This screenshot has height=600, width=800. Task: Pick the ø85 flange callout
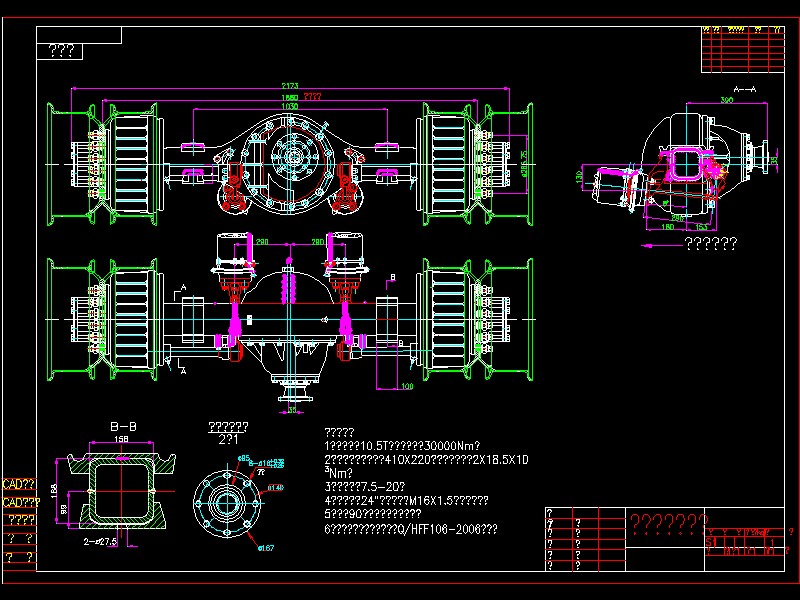(x=244, y=458)
